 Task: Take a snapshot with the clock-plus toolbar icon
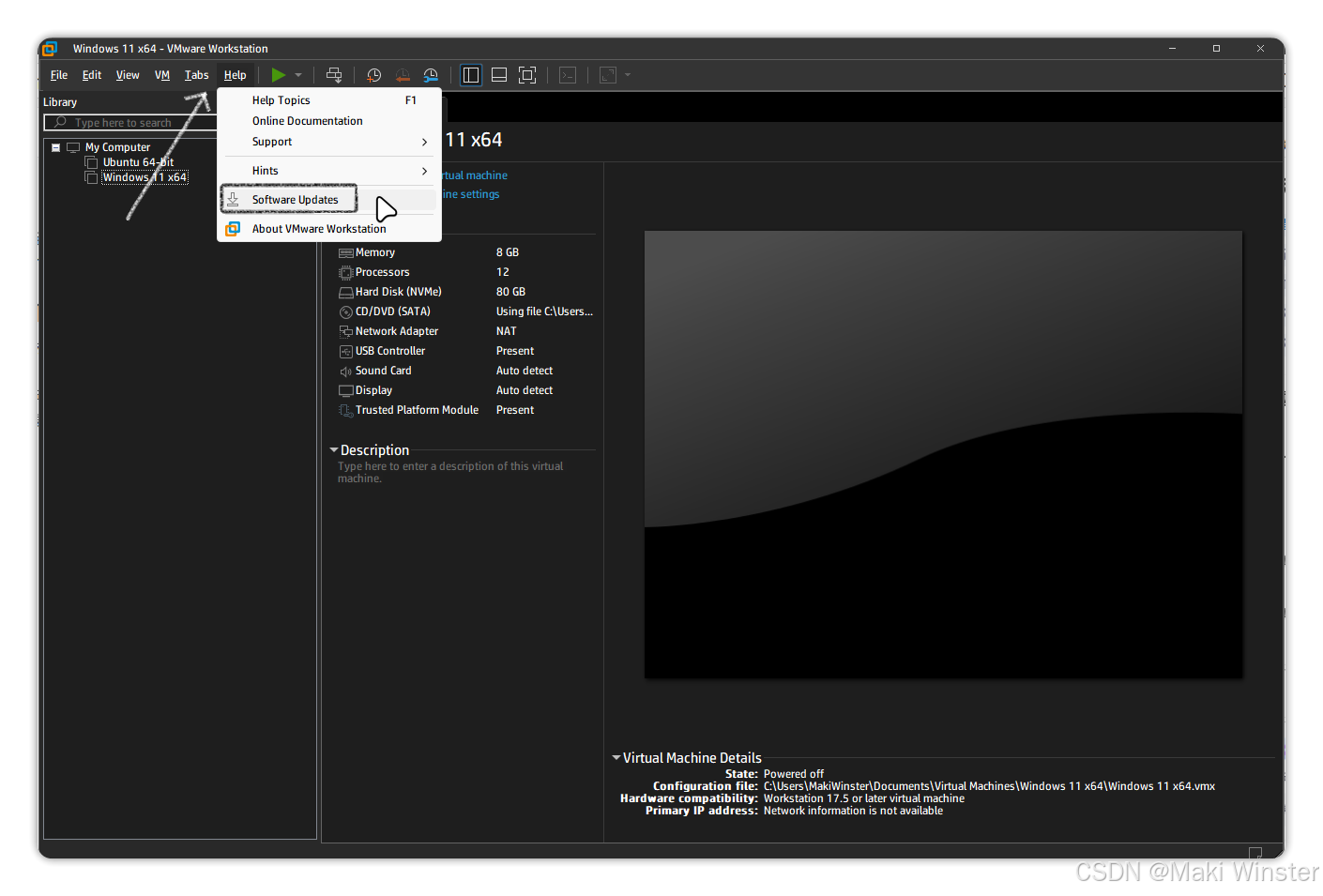point(373,75)
